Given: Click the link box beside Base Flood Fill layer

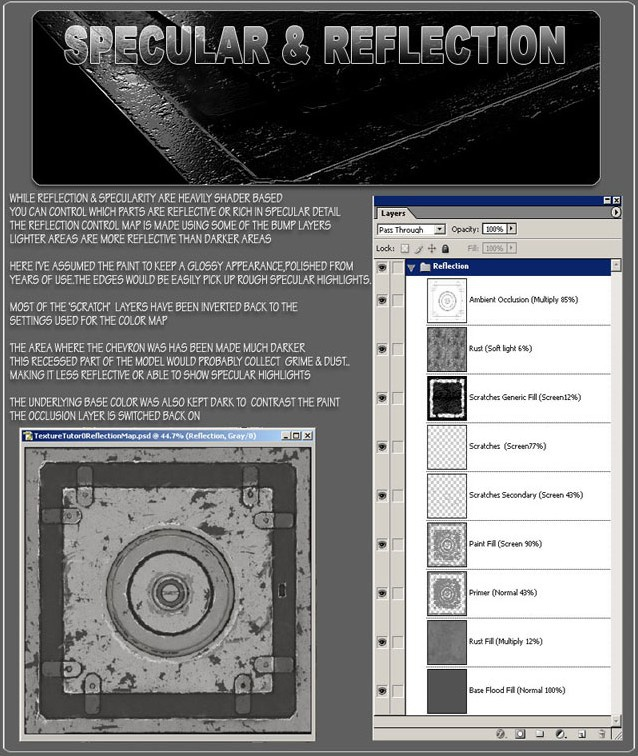Looking at the screenshot, I should pos(397,691).
